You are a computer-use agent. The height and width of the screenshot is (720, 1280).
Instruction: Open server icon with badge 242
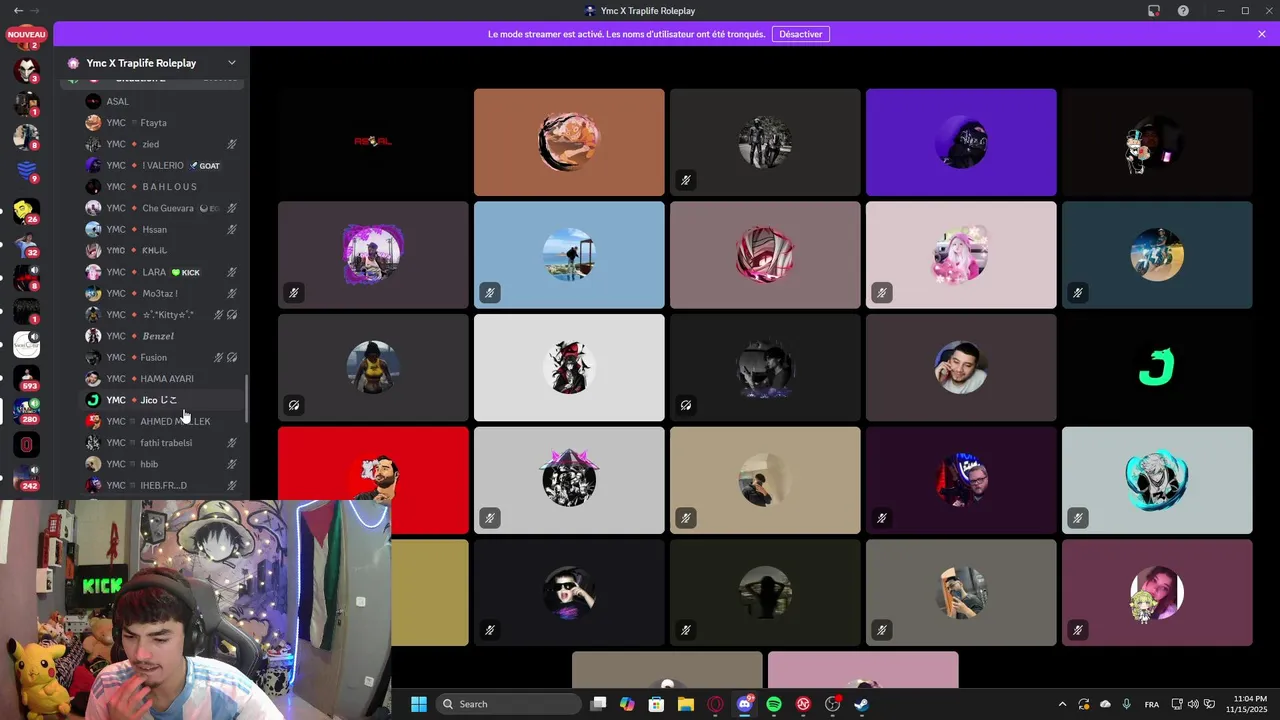pyautogui.click(x=26, y=477)
